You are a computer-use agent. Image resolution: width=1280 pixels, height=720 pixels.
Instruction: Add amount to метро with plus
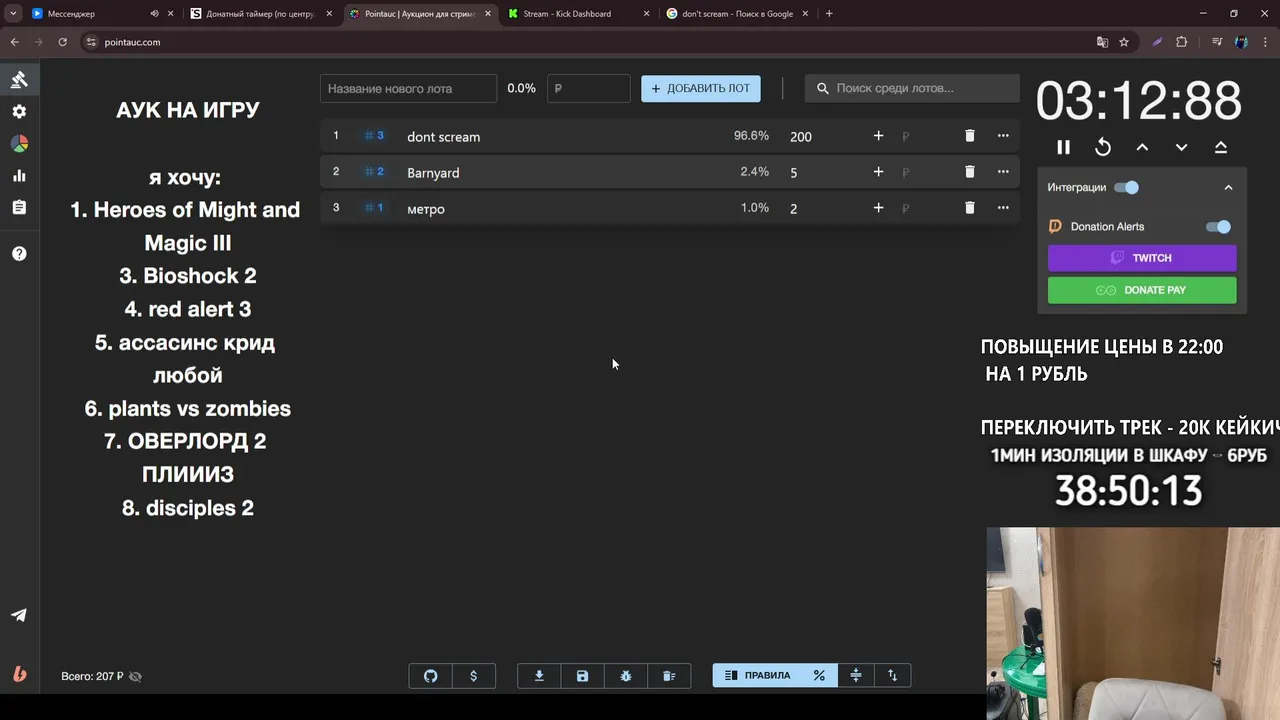tap(878, 208)
